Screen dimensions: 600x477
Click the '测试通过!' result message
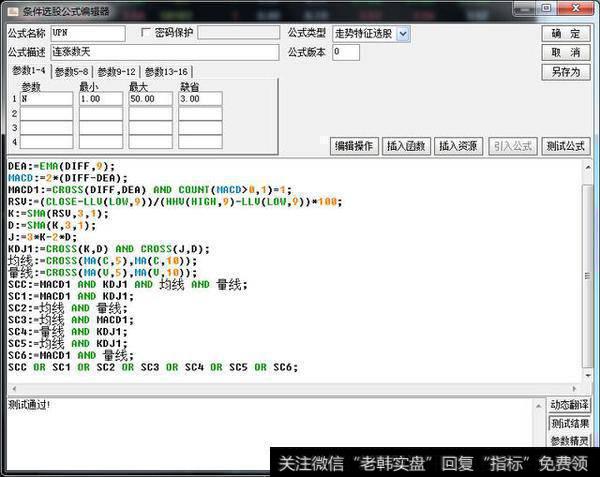pyautogui.click(x=29, y=405)
